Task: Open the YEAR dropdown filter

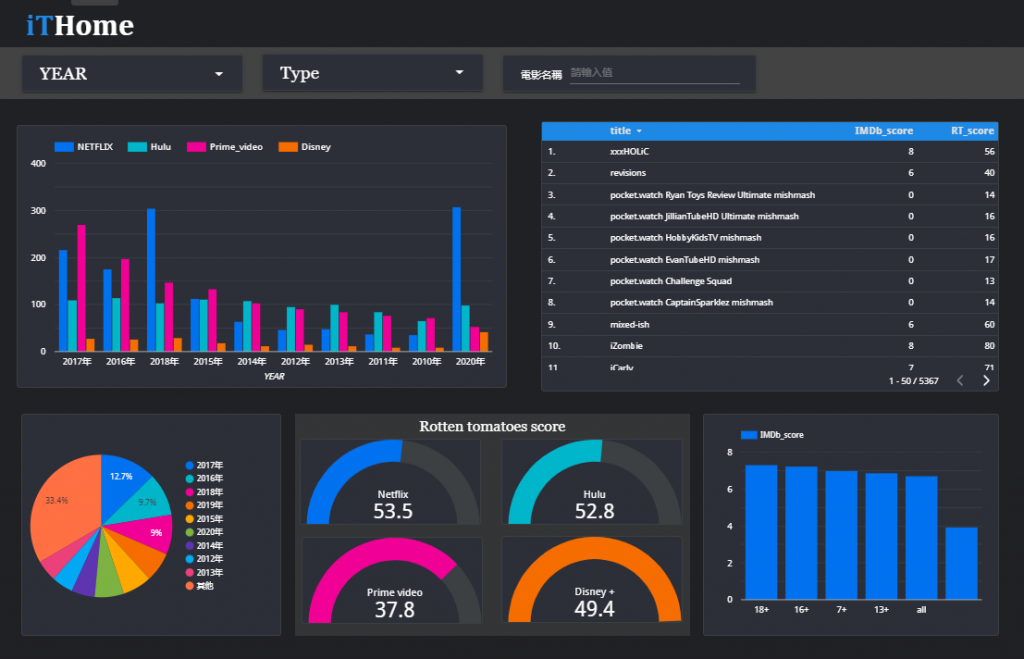Action: (x=132, y=74)
